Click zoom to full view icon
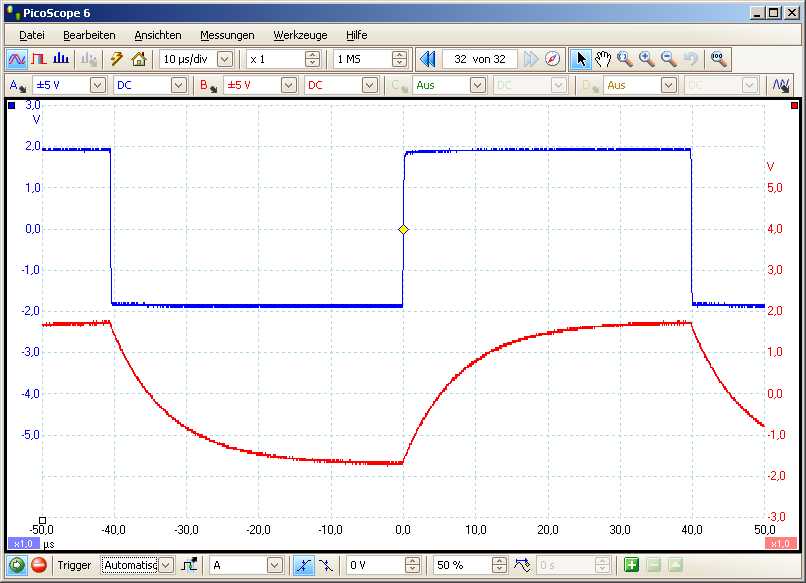 pyautogui.click(x=718, y=59)
